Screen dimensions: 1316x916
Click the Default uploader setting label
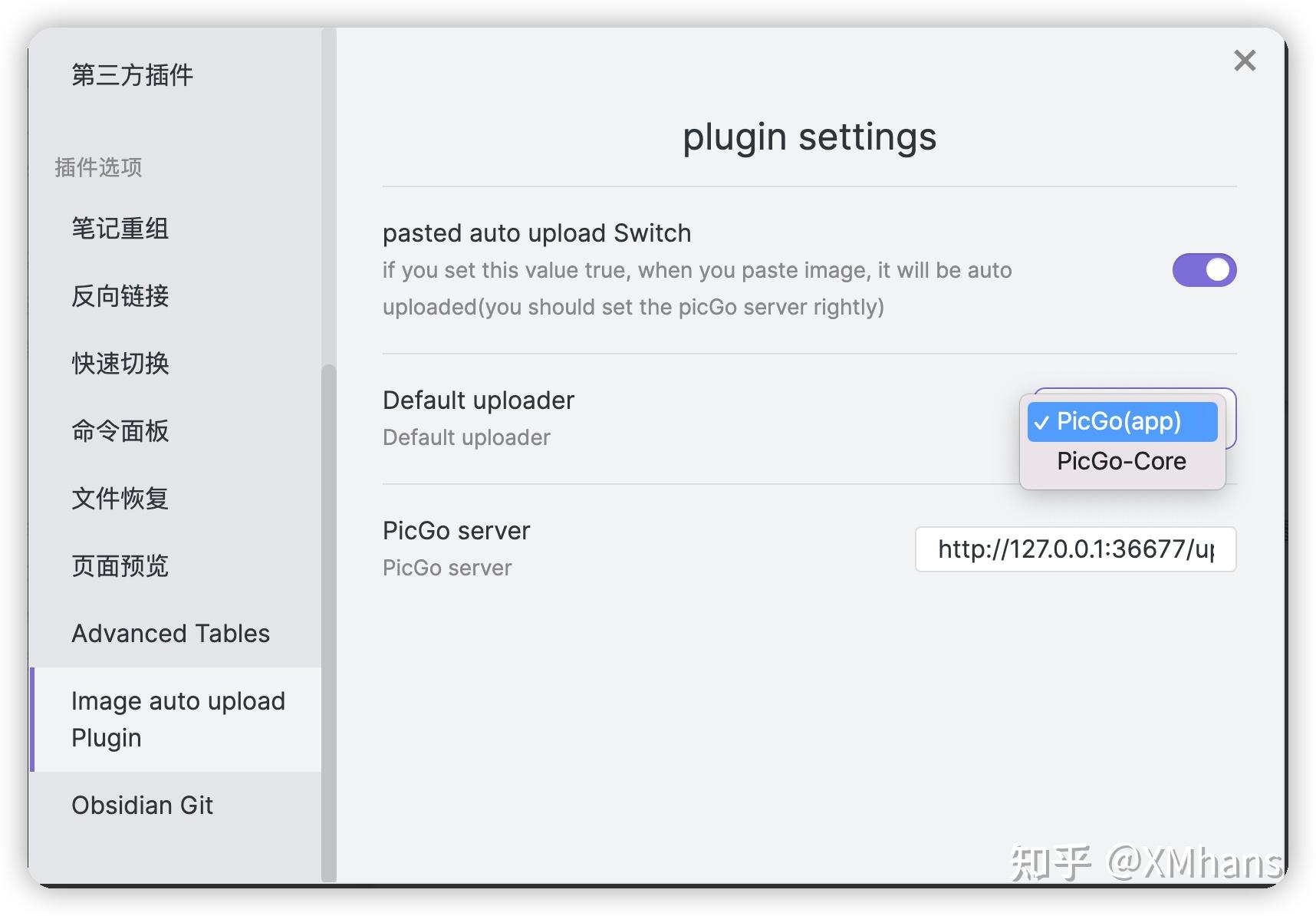[x=479, y=400]
